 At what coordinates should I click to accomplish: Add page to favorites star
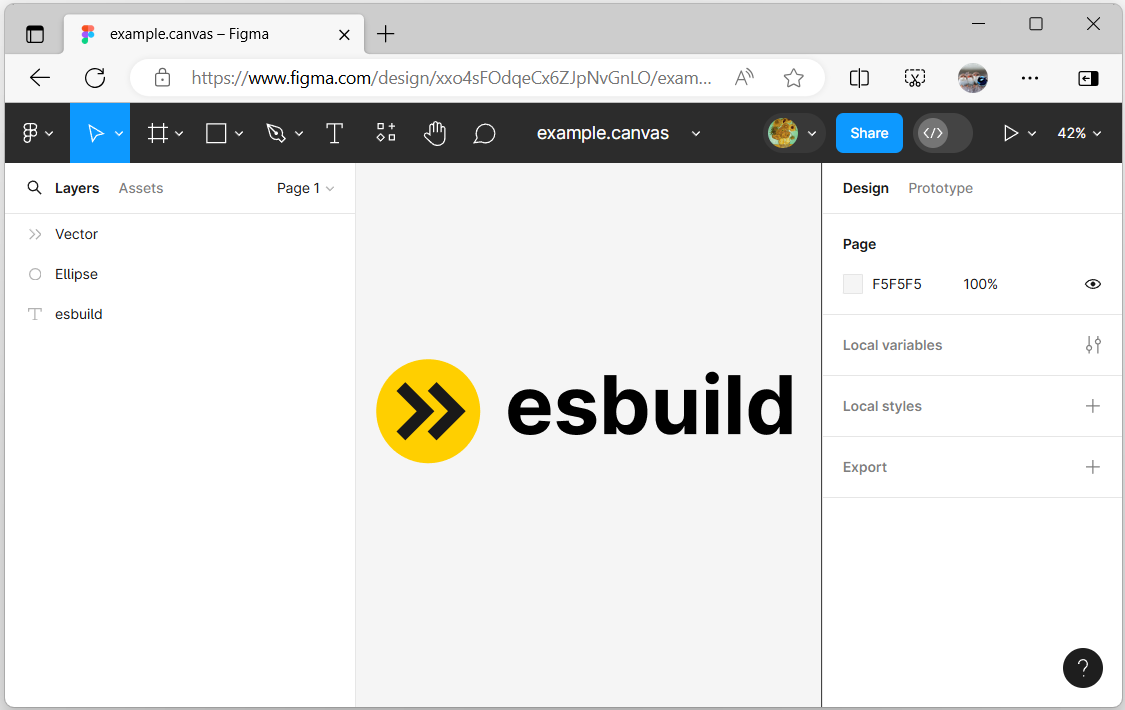tap(794, 77)
